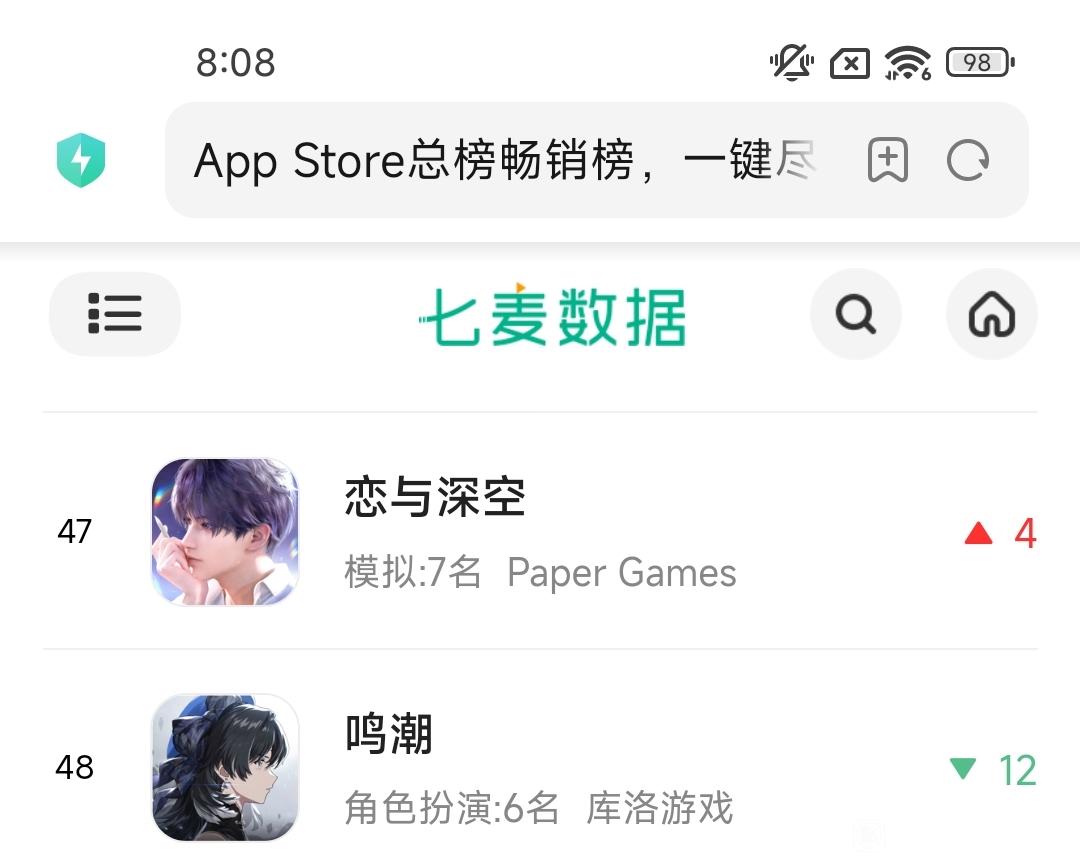Open the 鸣潮 app icon thumbnail

click(x=225, y=767)
